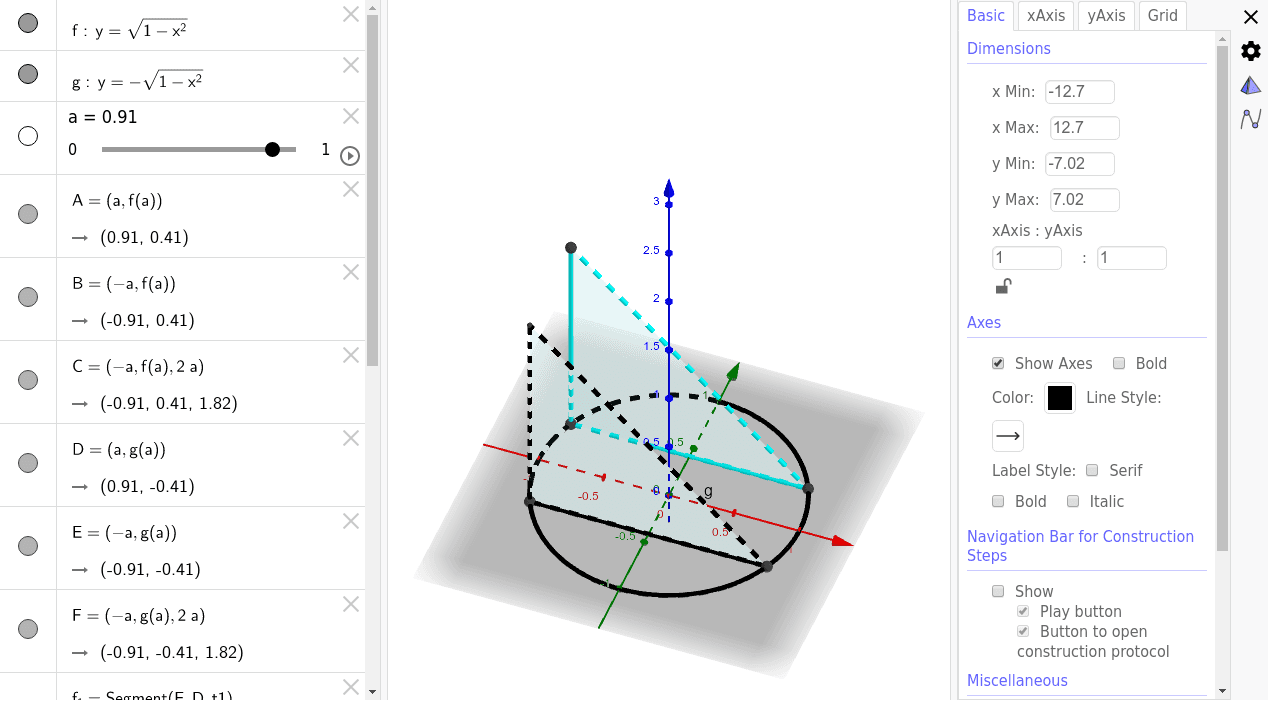Start animation with the slider play button
1270x702 pixels.
[350, 155]
